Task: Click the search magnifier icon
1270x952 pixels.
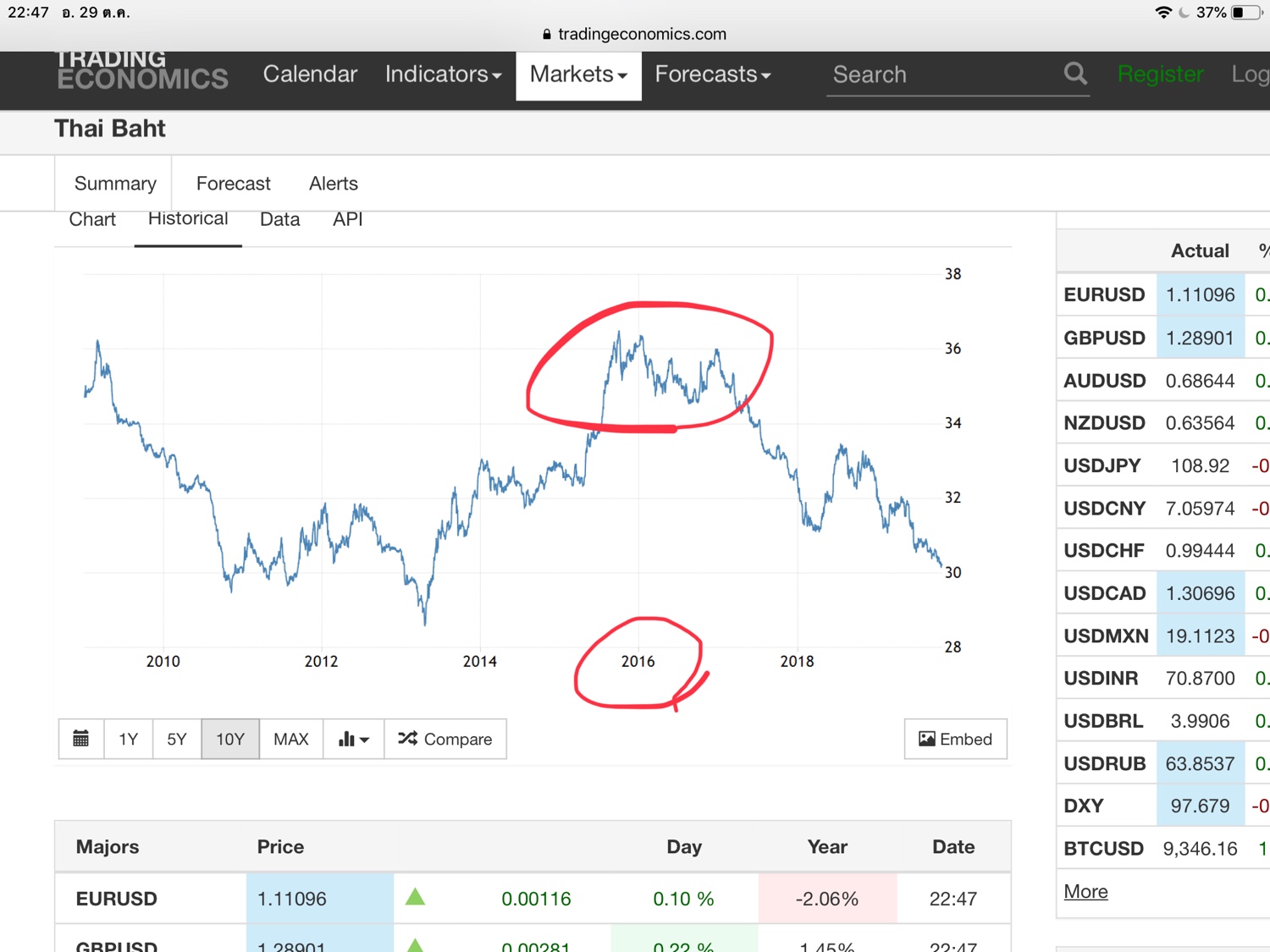Action: point(1075,74)
